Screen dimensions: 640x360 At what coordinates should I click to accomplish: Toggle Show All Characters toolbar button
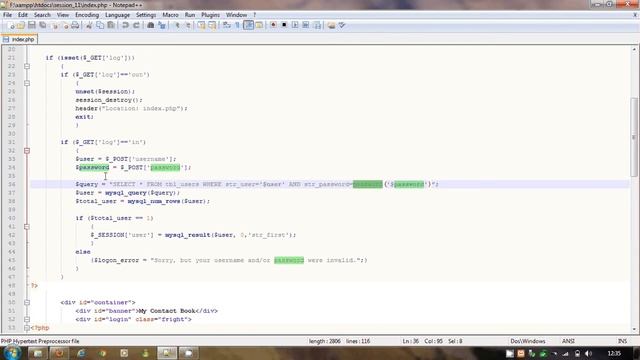point(237,25)
